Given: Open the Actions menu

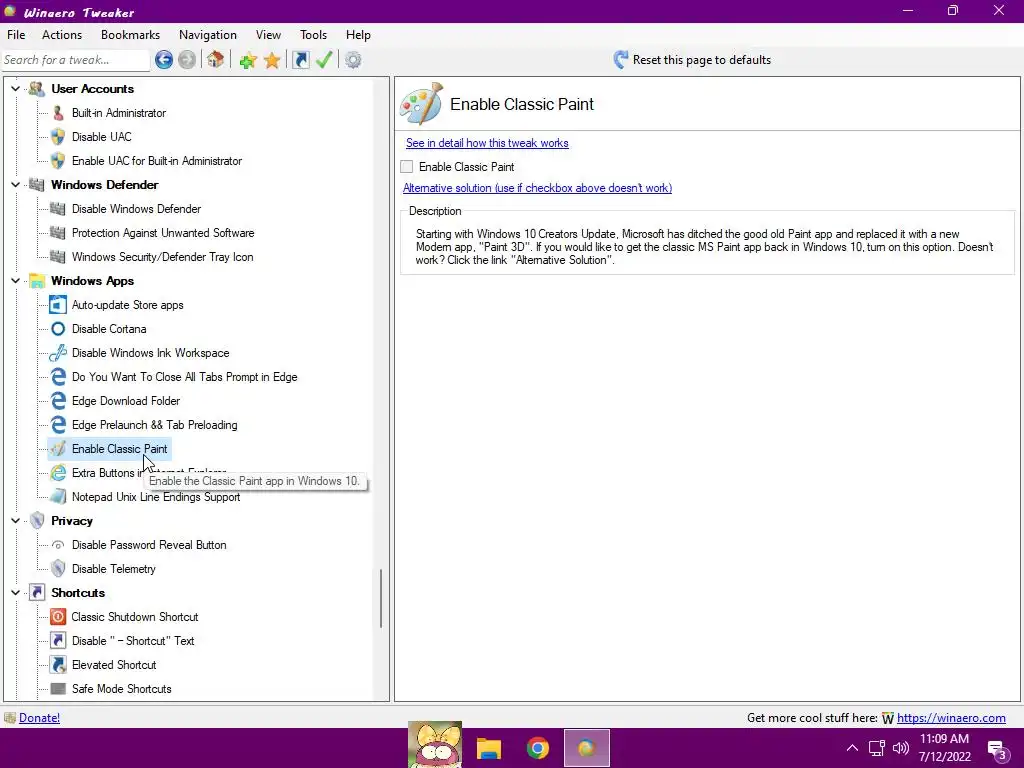Looking at the screenshot, I should pyautogui.click(x=62, y=35).
